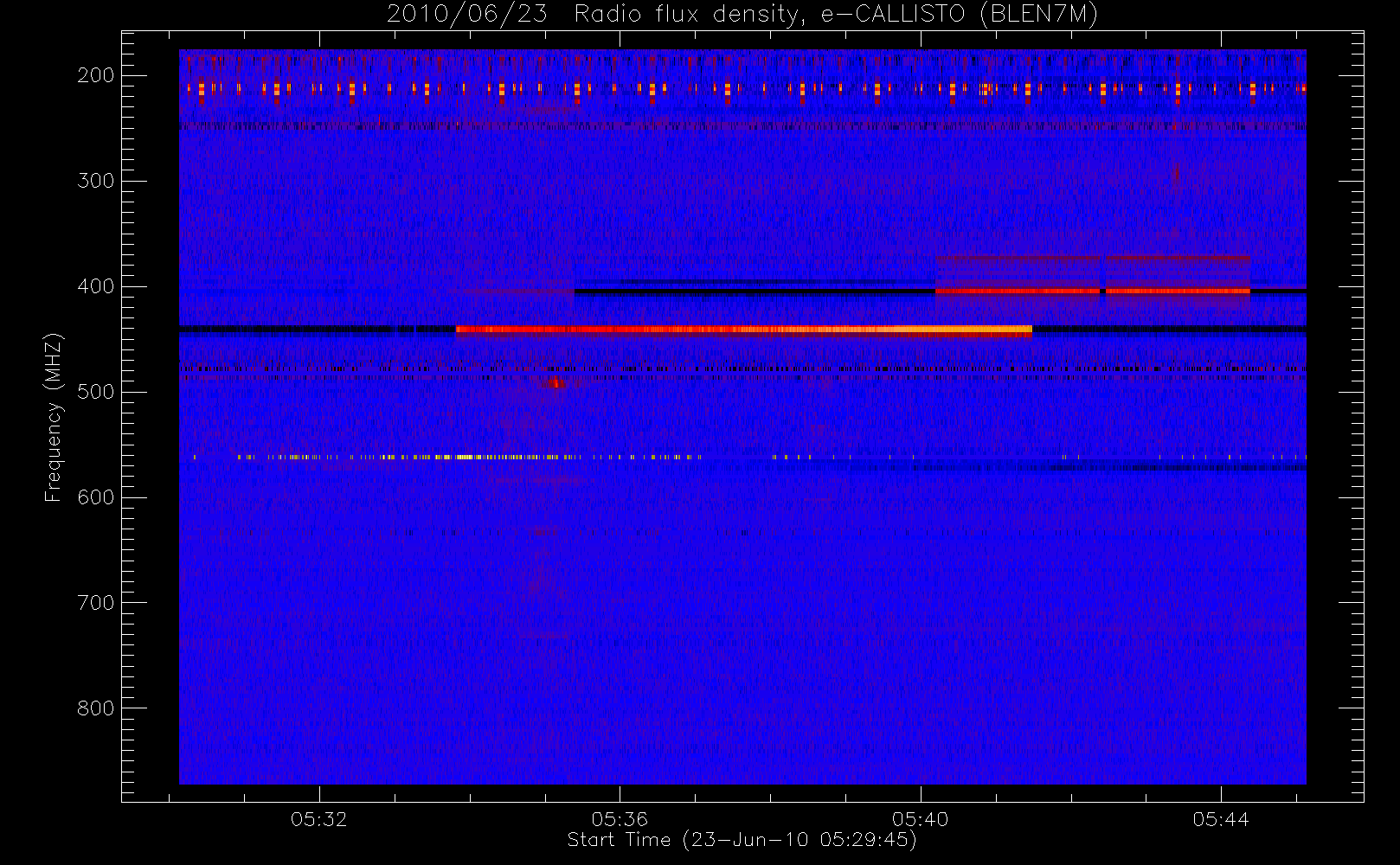1400x865 pixels.
Task: Select the 400 frequency tick label
Action: coord(96,286)
